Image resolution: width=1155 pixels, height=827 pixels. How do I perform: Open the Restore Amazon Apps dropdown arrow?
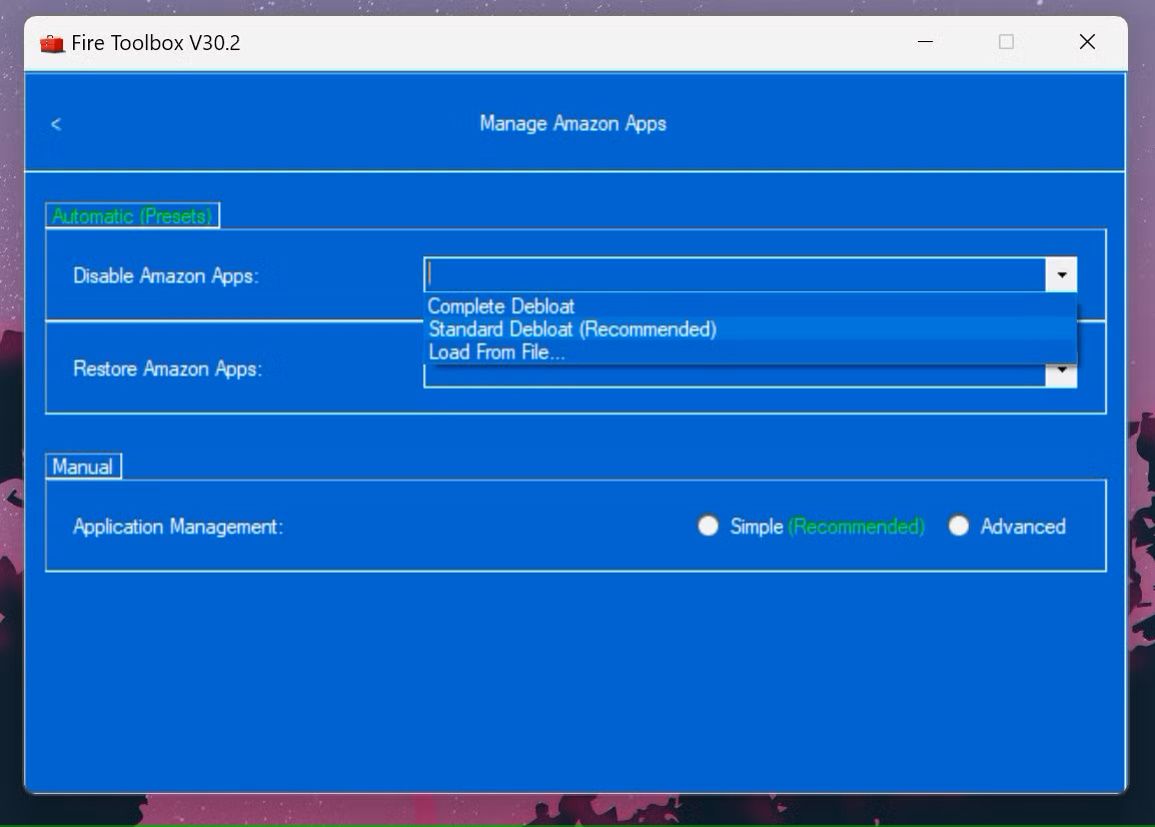click(1061, 375)
